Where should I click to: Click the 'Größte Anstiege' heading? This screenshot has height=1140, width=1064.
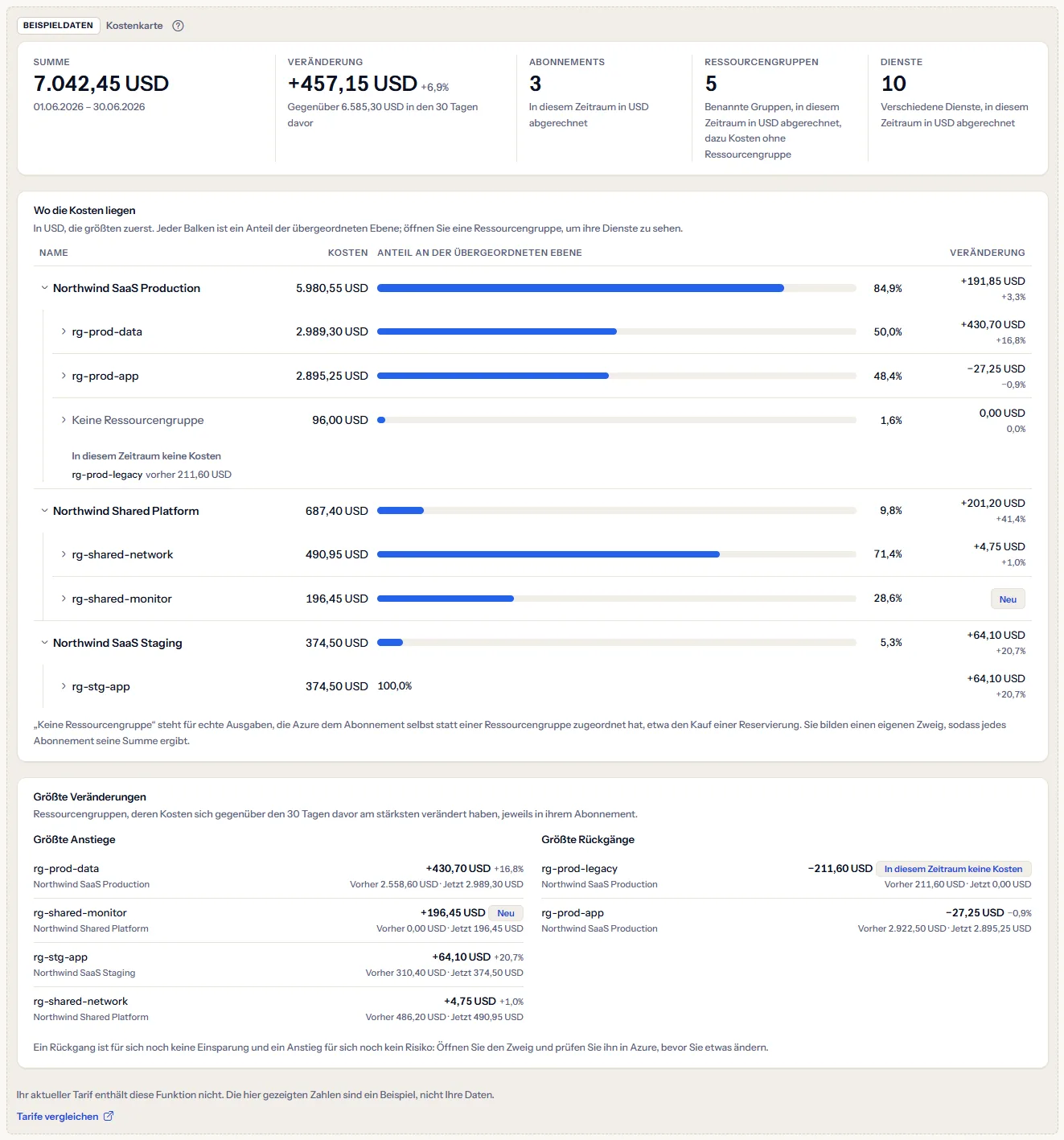(x=75, y=839)
